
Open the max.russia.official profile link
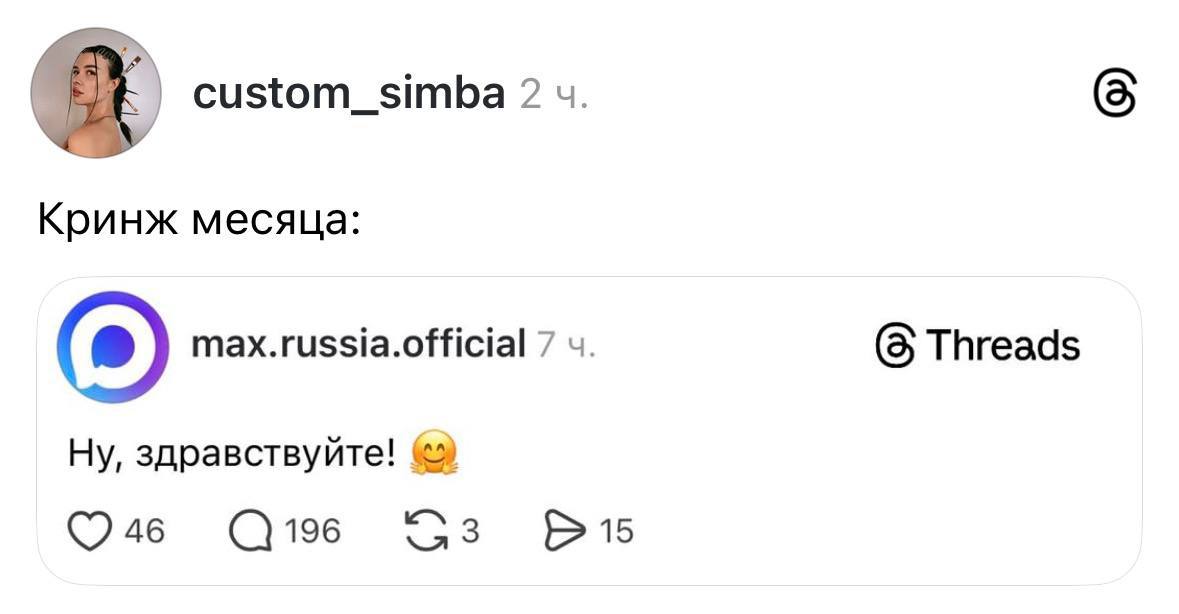(x=358, y=343)
